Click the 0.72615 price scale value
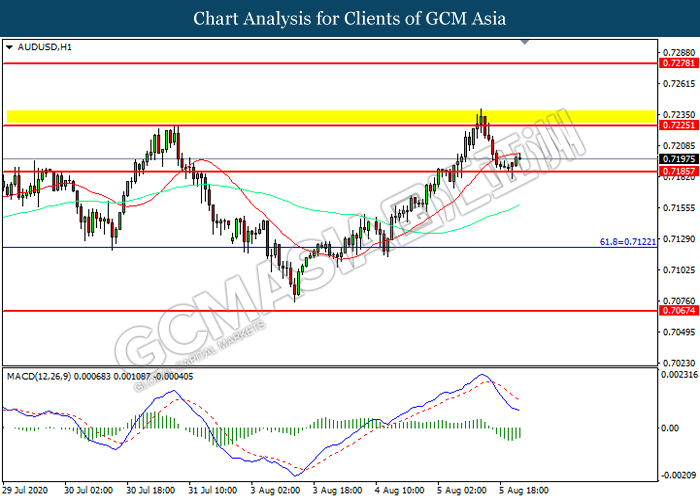This screenshot has height=500, width=700. pos(679,83)
